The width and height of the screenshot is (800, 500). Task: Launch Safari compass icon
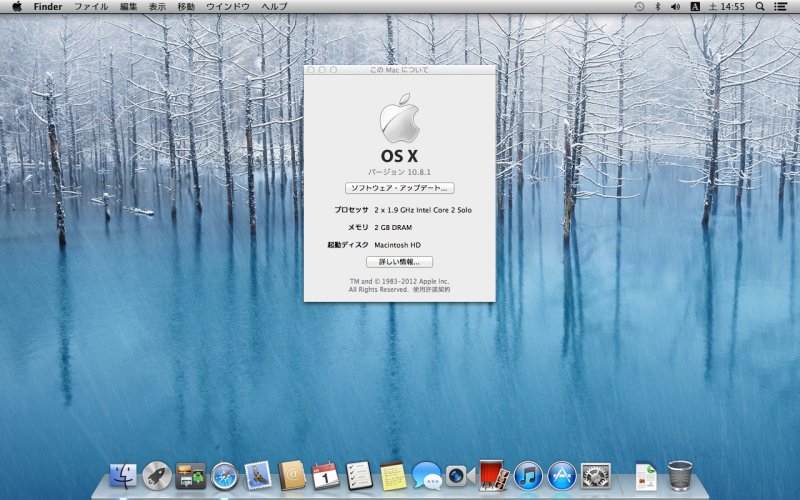(224, 476)
